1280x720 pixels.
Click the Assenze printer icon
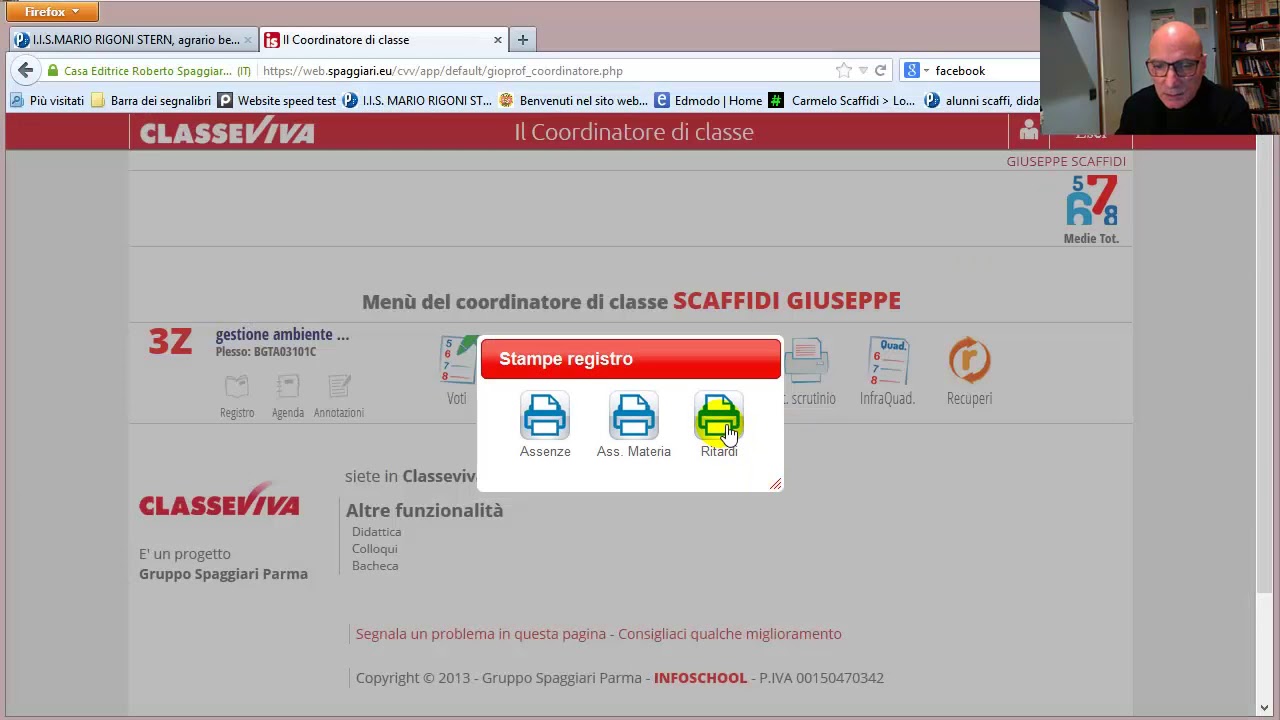click(x=545, y=416)
